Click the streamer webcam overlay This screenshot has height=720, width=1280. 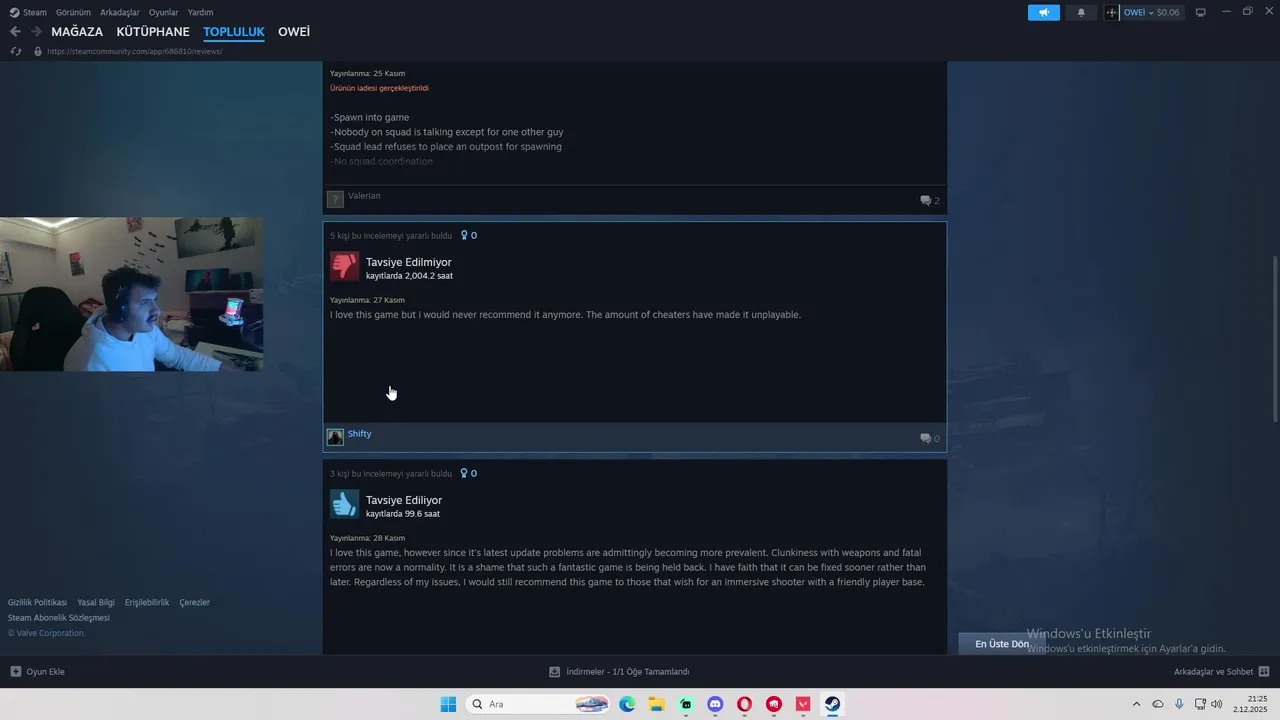pos(132,294)
